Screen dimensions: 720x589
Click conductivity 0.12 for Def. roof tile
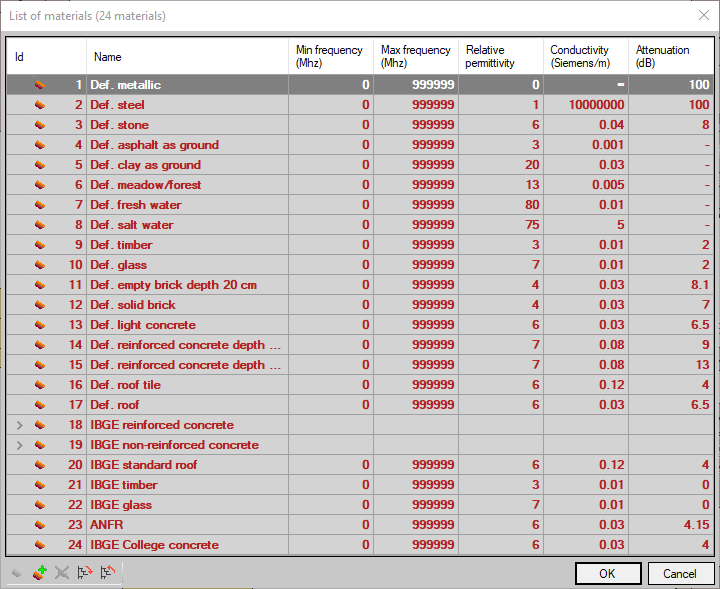(x=612, y=385)
